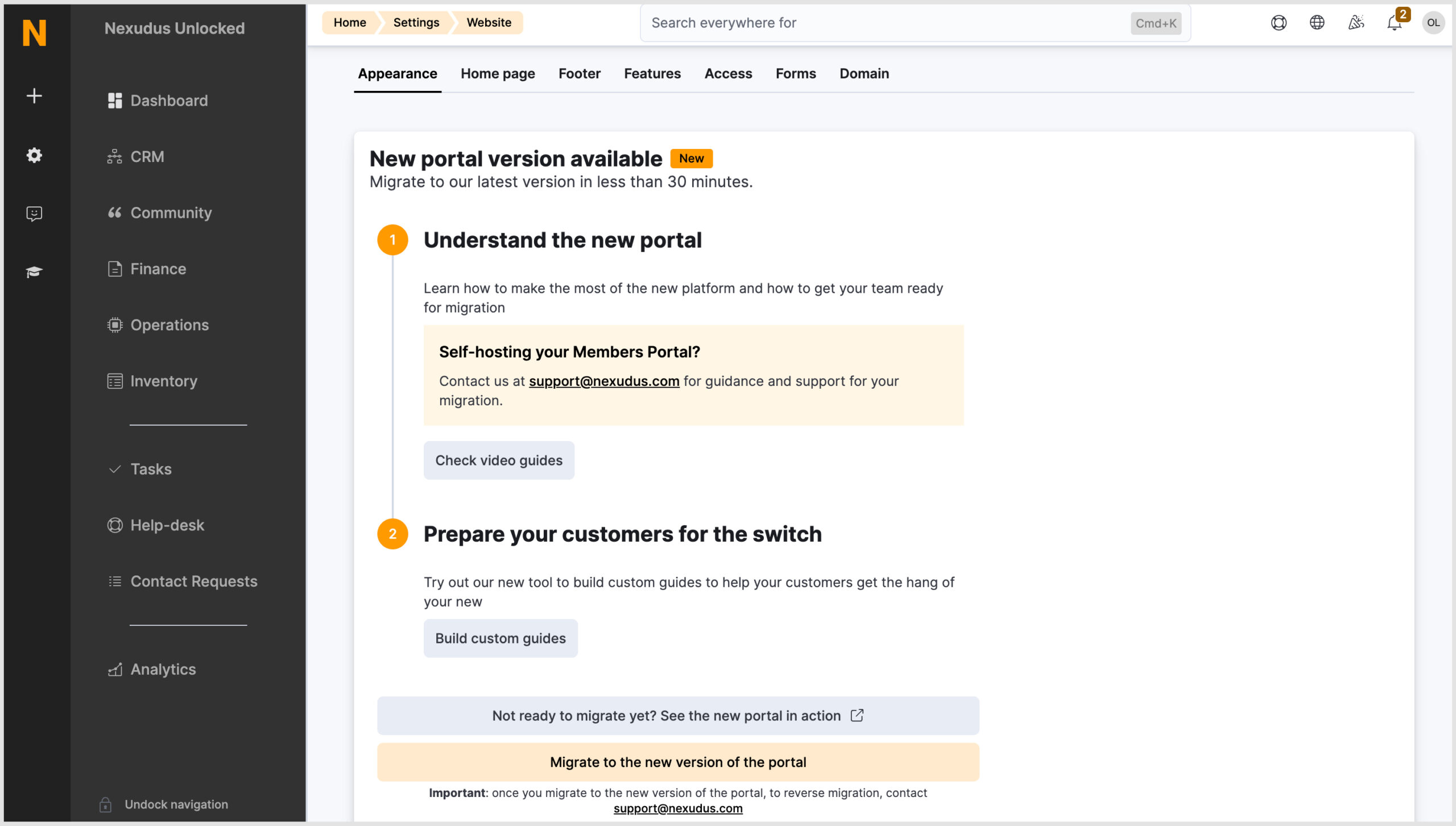Open the Tasks menu item
The width and height of the screenshot is (1456, 826).
140,469
